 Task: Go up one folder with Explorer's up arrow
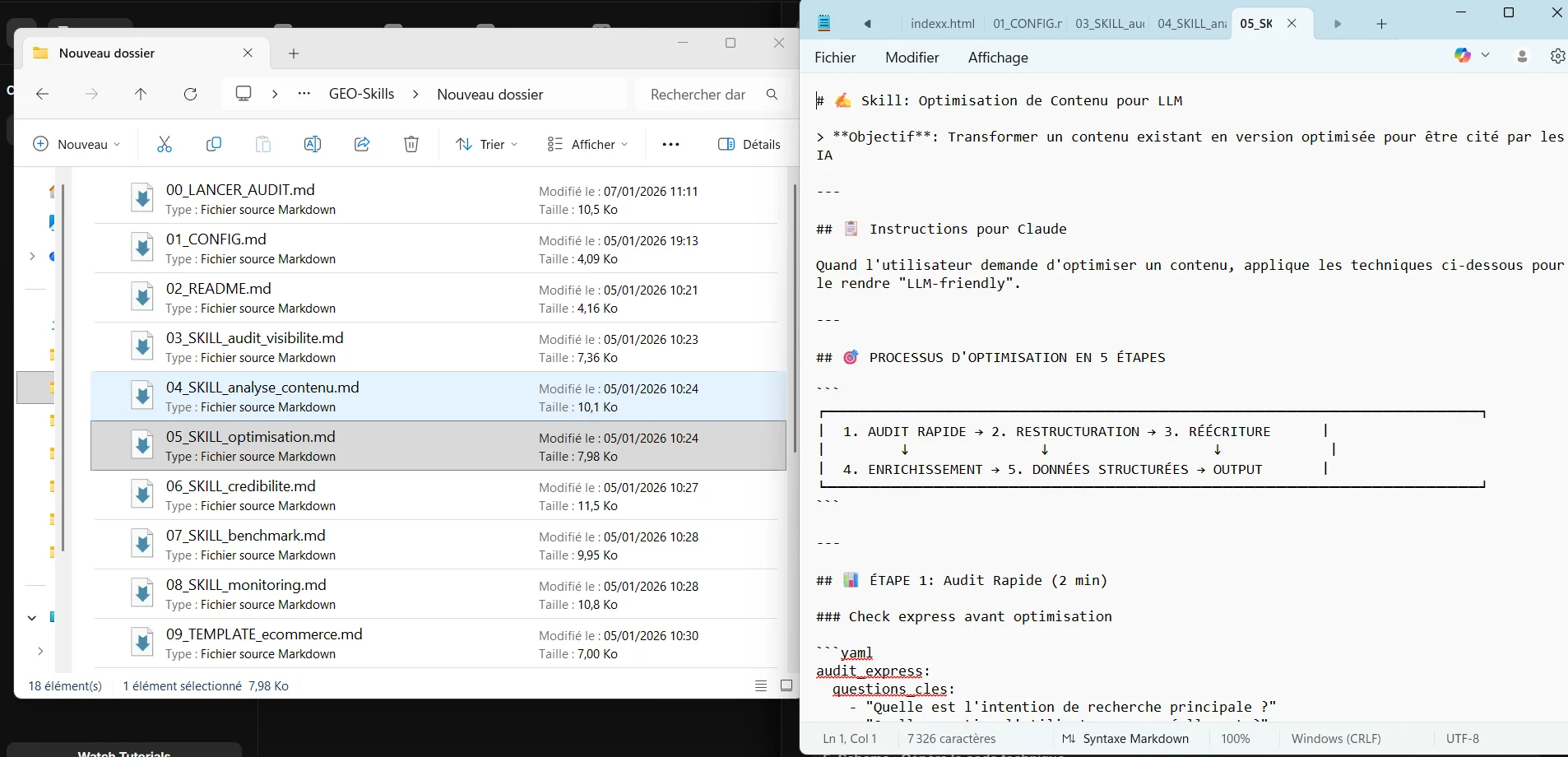click(141, 95)
